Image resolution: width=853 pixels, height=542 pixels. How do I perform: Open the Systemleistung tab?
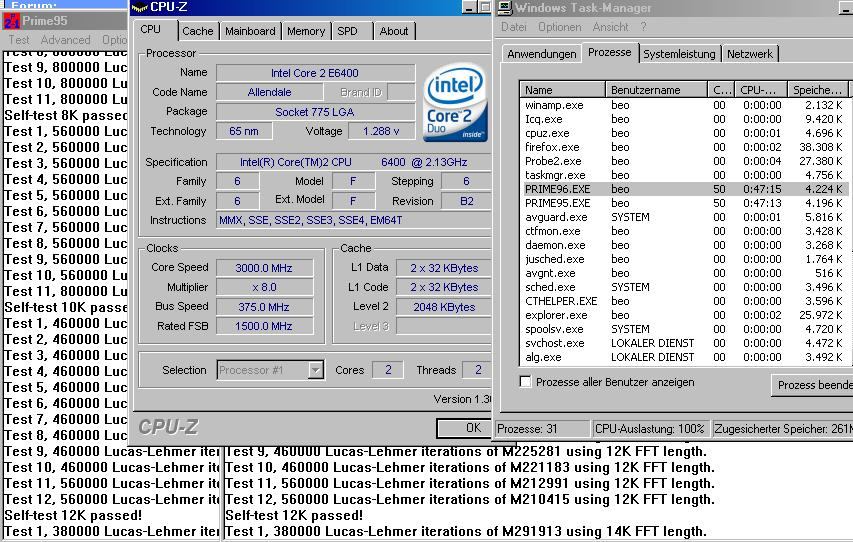click(x=679, y=54)
